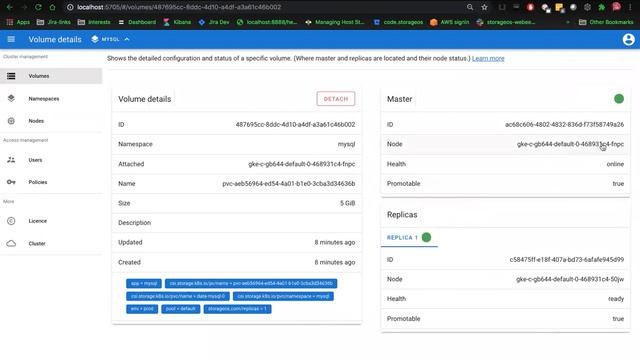This screenshot has height=360, width=640.
Task: Click the csi pv/name label chip
Action: tap(251, 283)
